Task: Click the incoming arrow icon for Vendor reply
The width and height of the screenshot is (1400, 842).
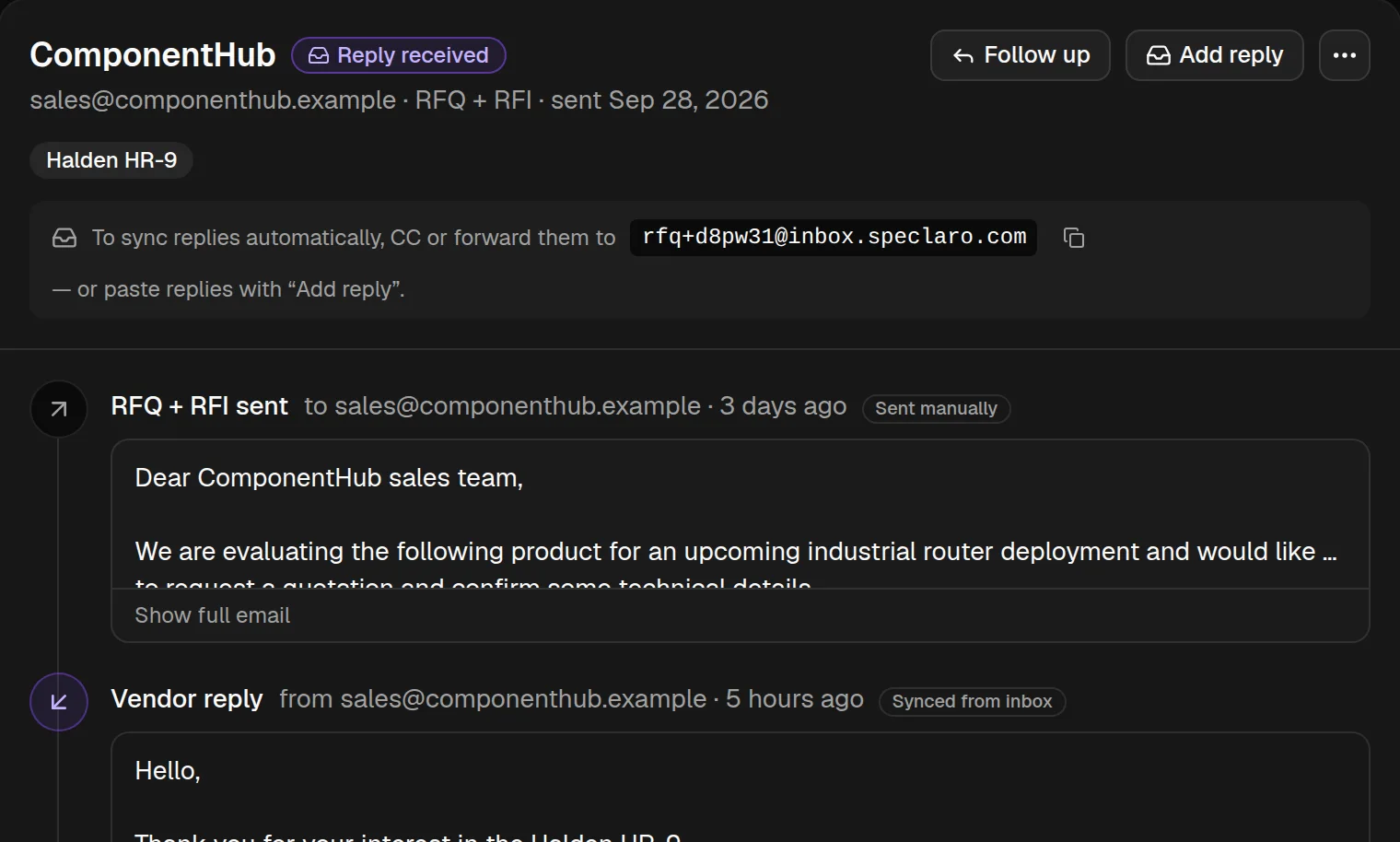Action: click(x=59, y=702)
